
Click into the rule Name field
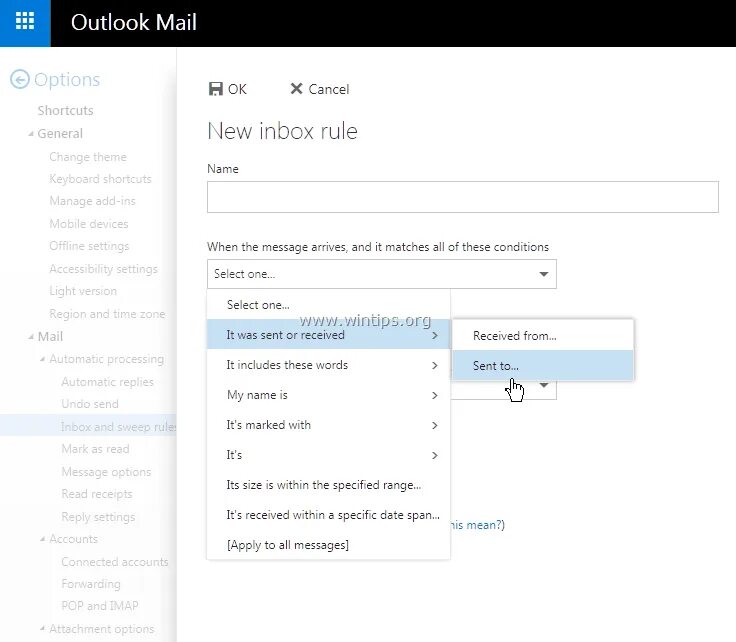462,197
